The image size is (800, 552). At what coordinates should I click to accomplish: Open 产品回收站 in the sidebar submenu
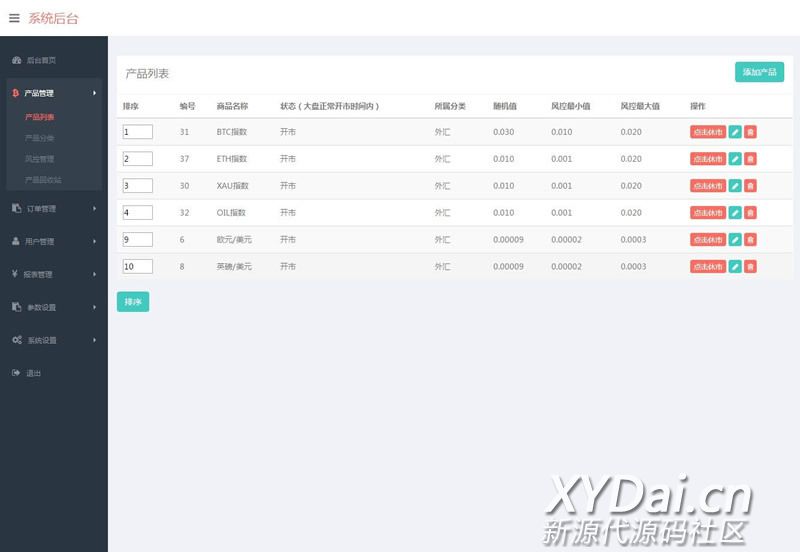pyautogui.click(x=43, y=180)
